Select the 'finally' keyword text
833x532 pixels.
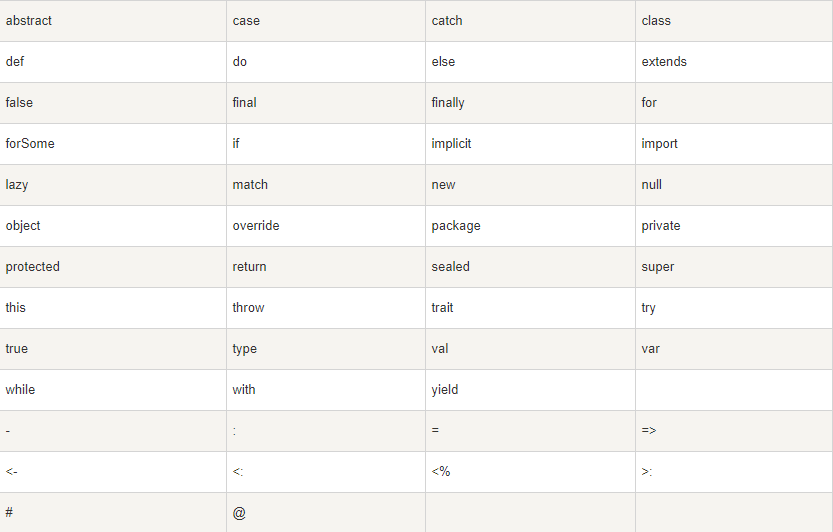448,103
